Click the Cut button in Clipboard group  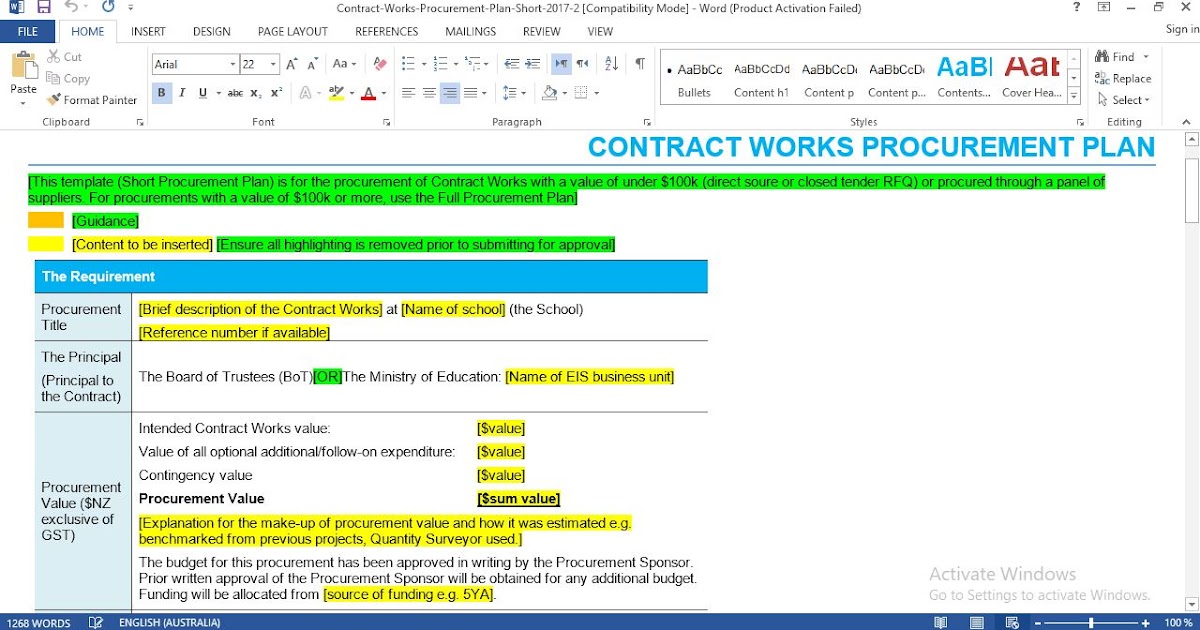click(63, 57)
